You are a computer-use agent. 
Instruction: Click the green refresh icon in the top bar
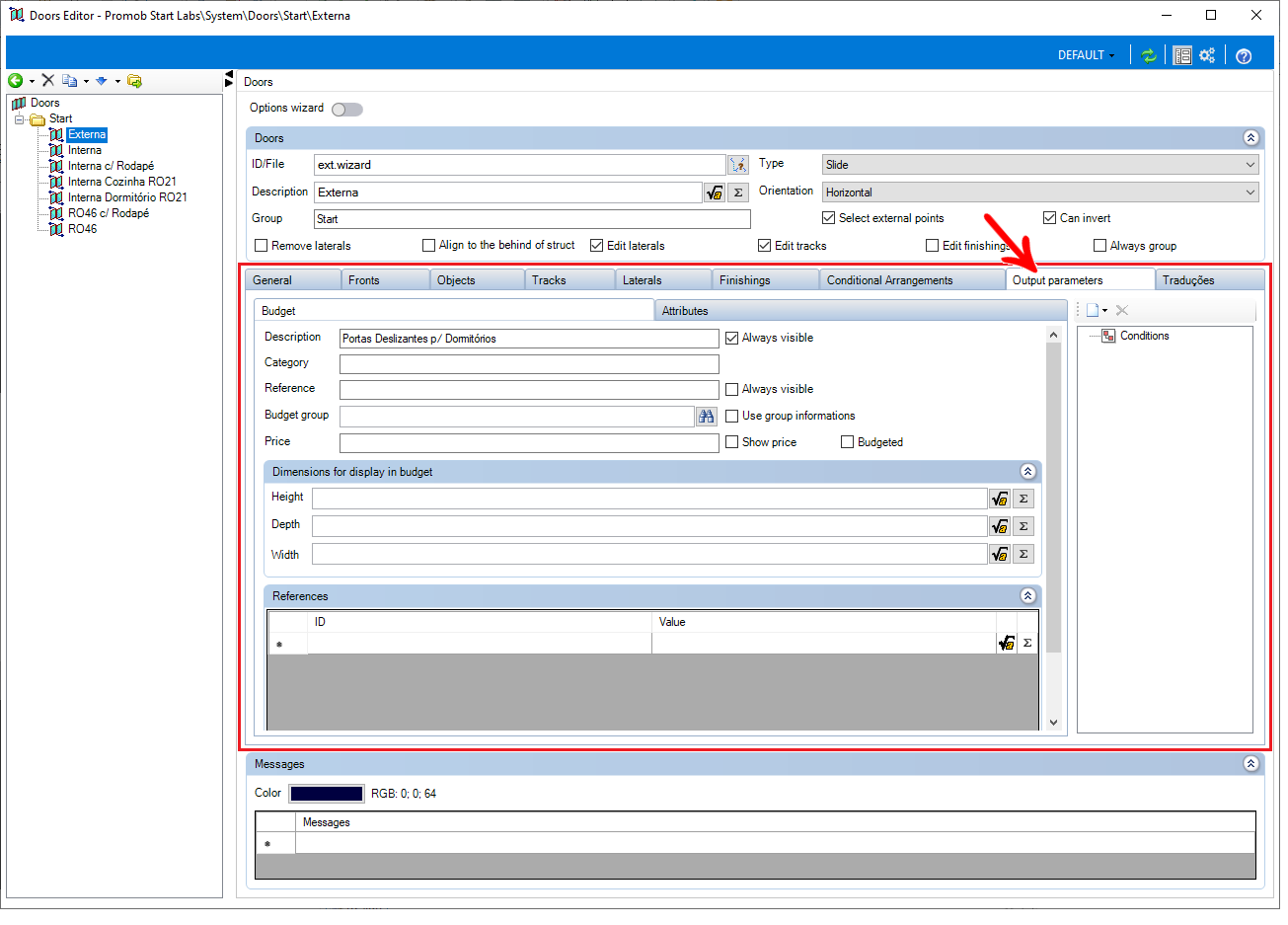point(1149,55)
